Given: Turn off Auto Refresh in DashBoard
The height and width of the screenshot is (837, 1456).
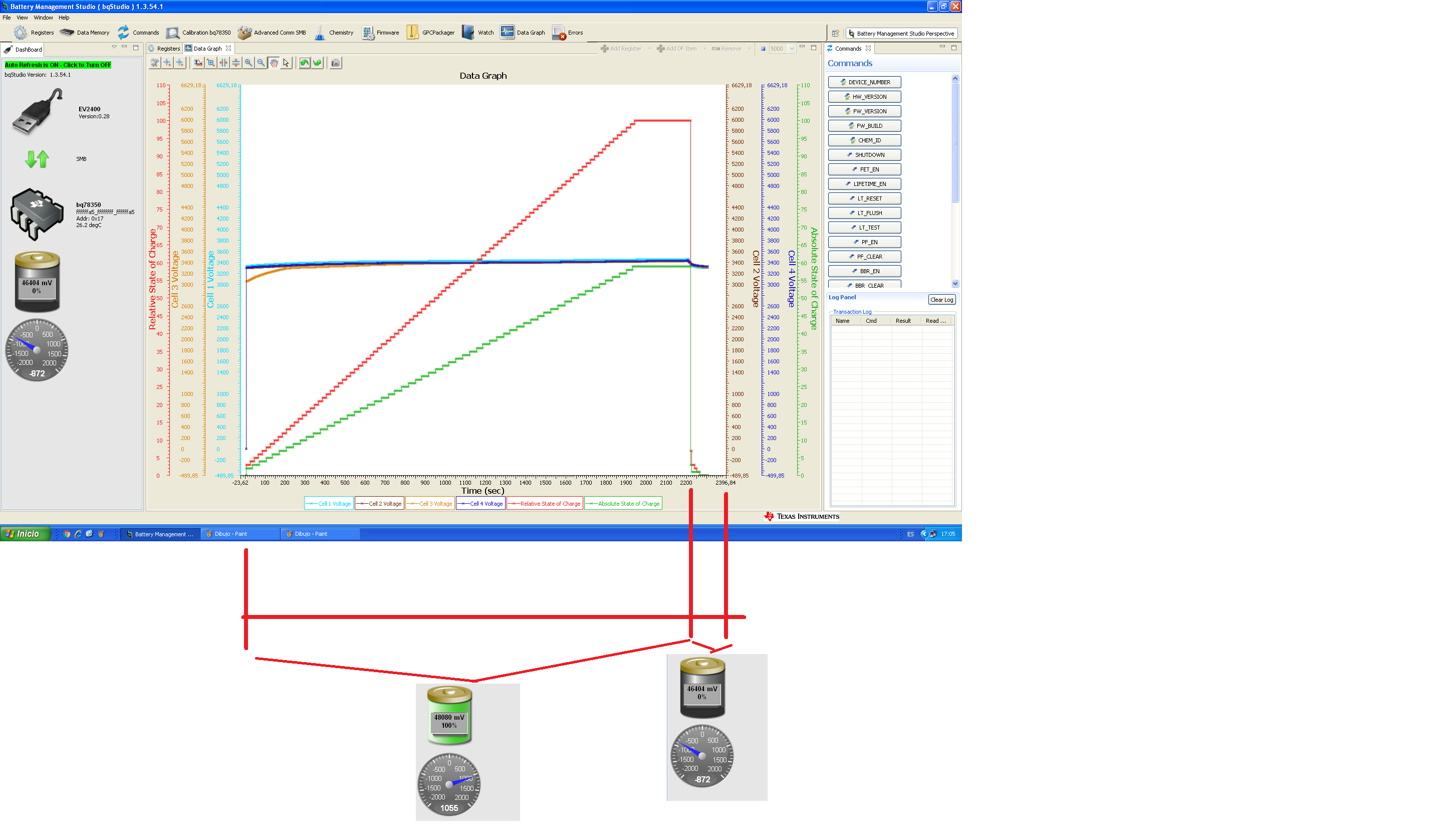Looking at the screenshot, I should 58,65.
